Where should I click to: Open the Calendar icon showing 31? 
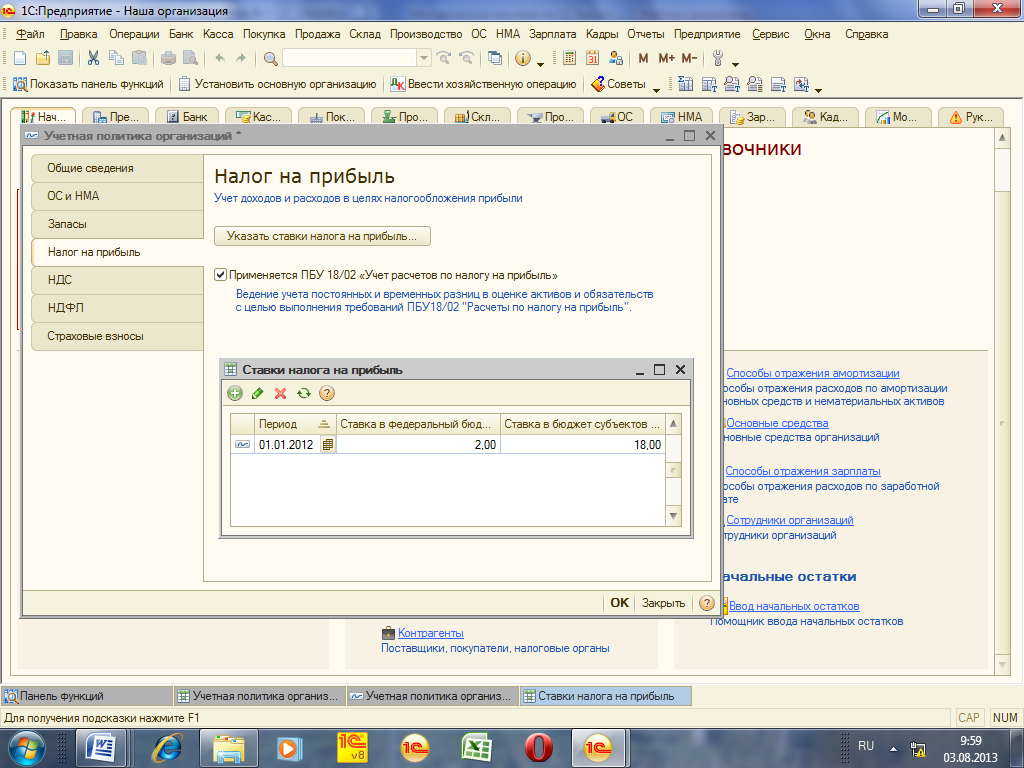(592, 58)
